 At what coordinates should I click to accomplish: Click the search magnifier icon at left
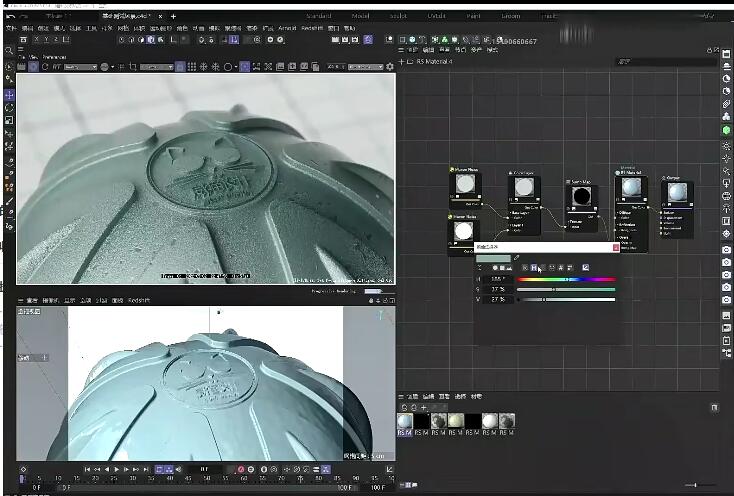pyautogui.click(x=9, y=50)
